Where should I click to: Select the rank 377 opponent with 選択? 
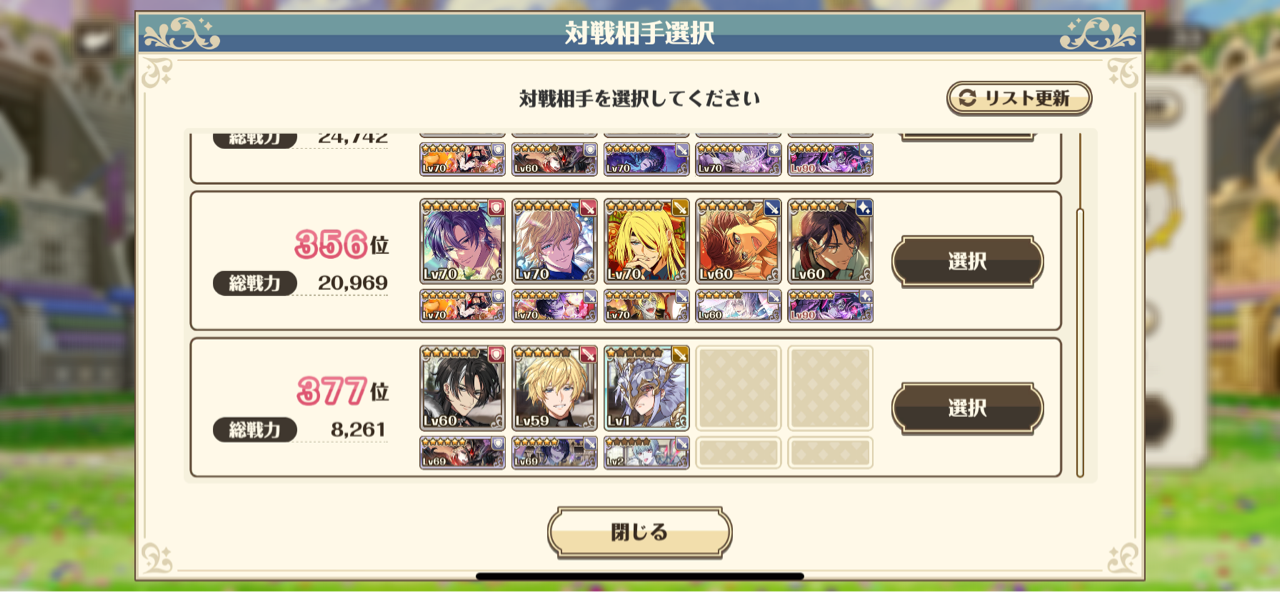[x=967, y=408]
